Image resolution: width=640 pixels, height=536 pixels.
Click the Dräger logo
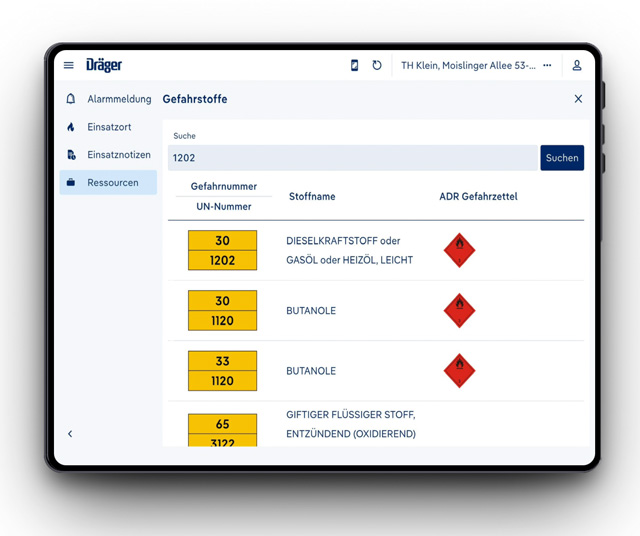click(104, 65)
